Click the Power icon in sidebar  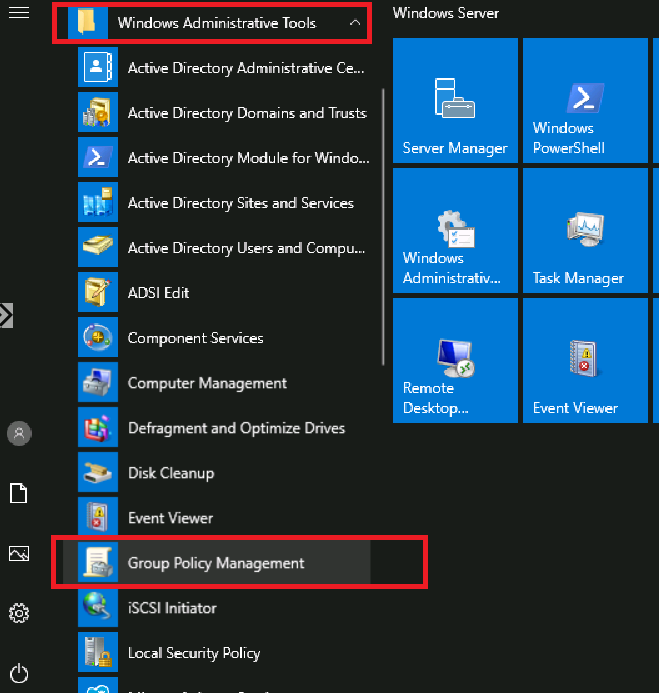tap(18, 673)
